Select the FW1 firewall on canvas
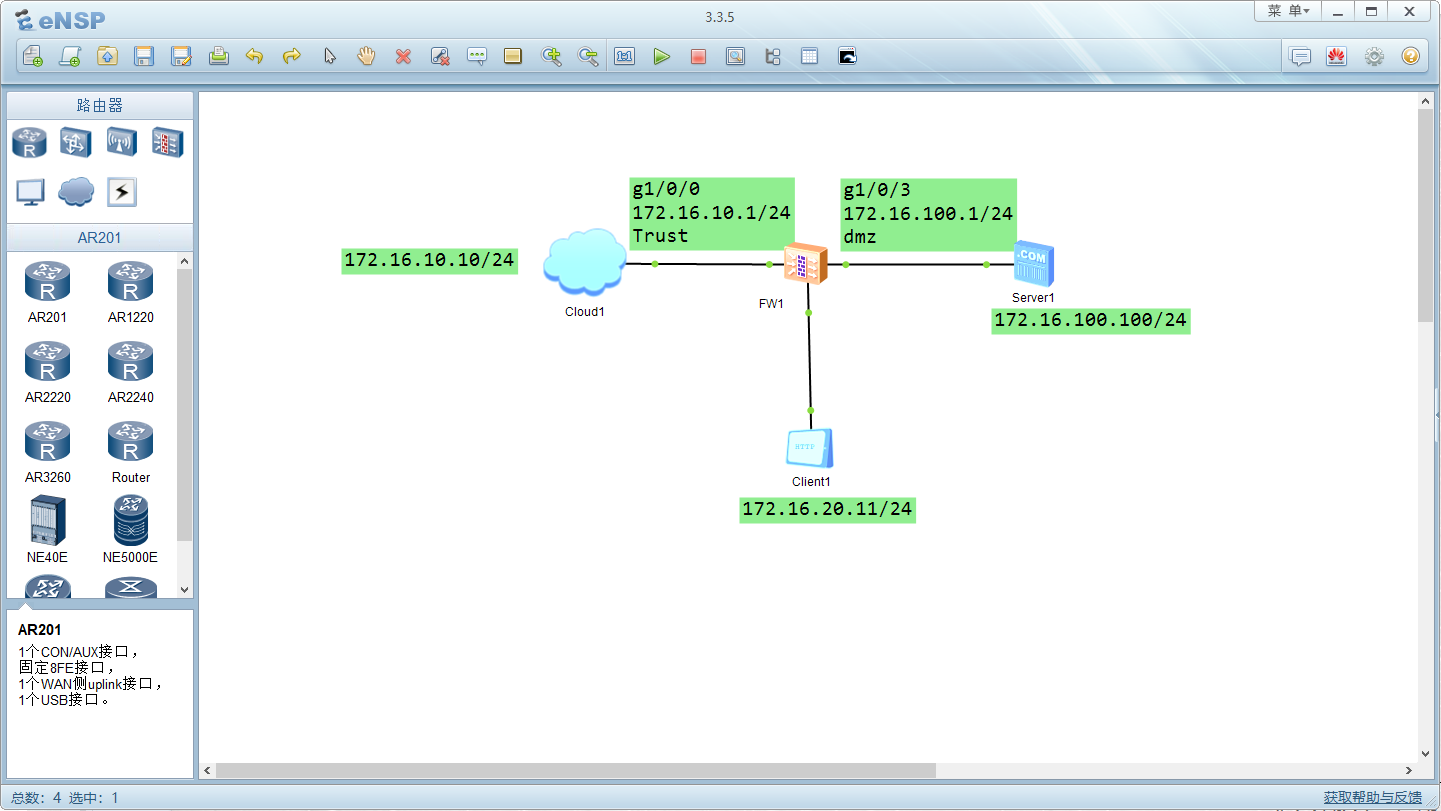1441x811 pixels. click(806, 265)
